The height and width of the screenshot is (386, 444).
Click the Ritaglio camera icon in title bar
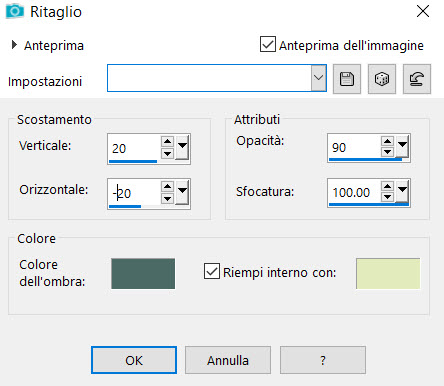point(15,12)
